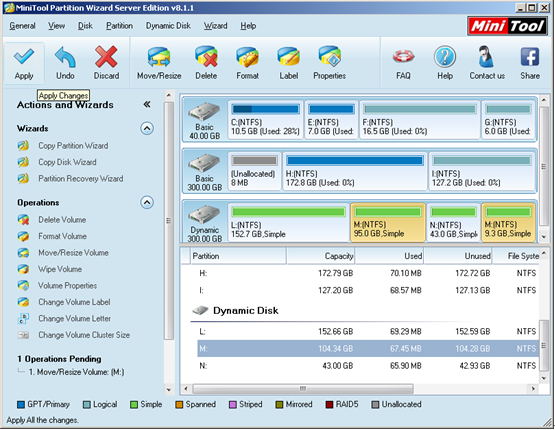Viewport: 555px width, 430px height.
Task: Undo the last operation
Action: (65, 63)
